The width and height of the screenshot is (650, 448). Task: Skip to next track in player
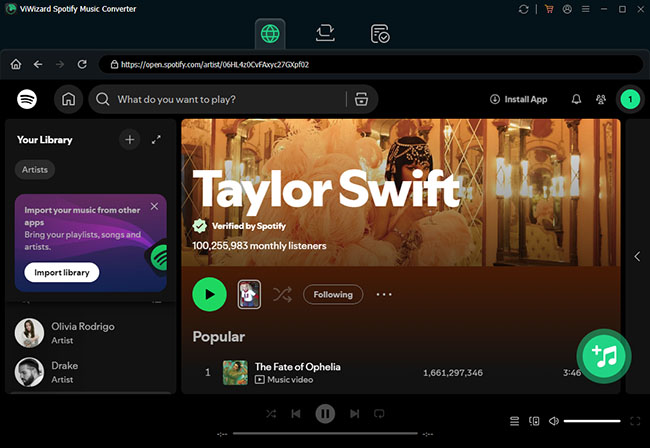tap(354, 414)
